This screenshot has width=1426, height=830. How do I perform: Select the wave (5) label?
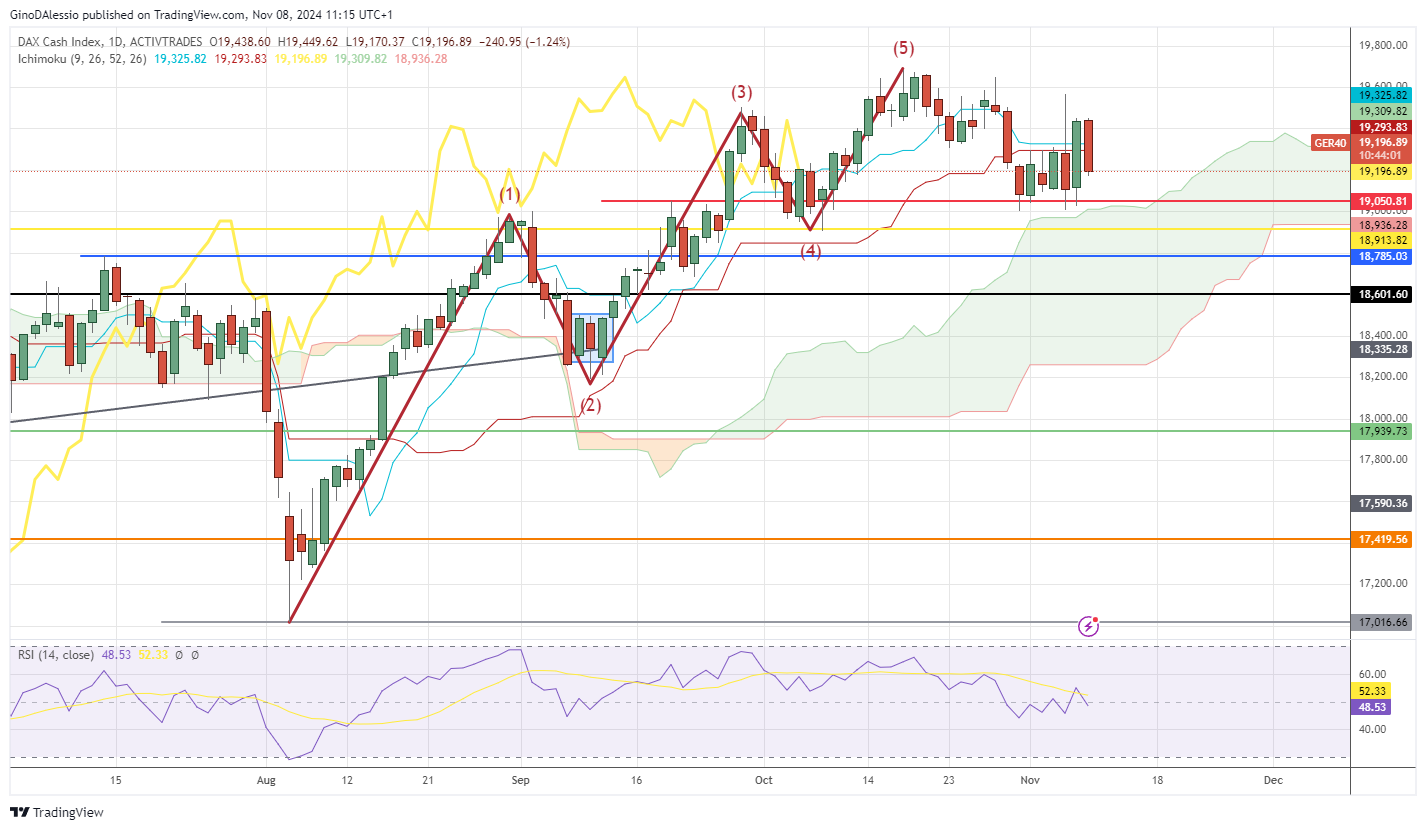(903, 48)
